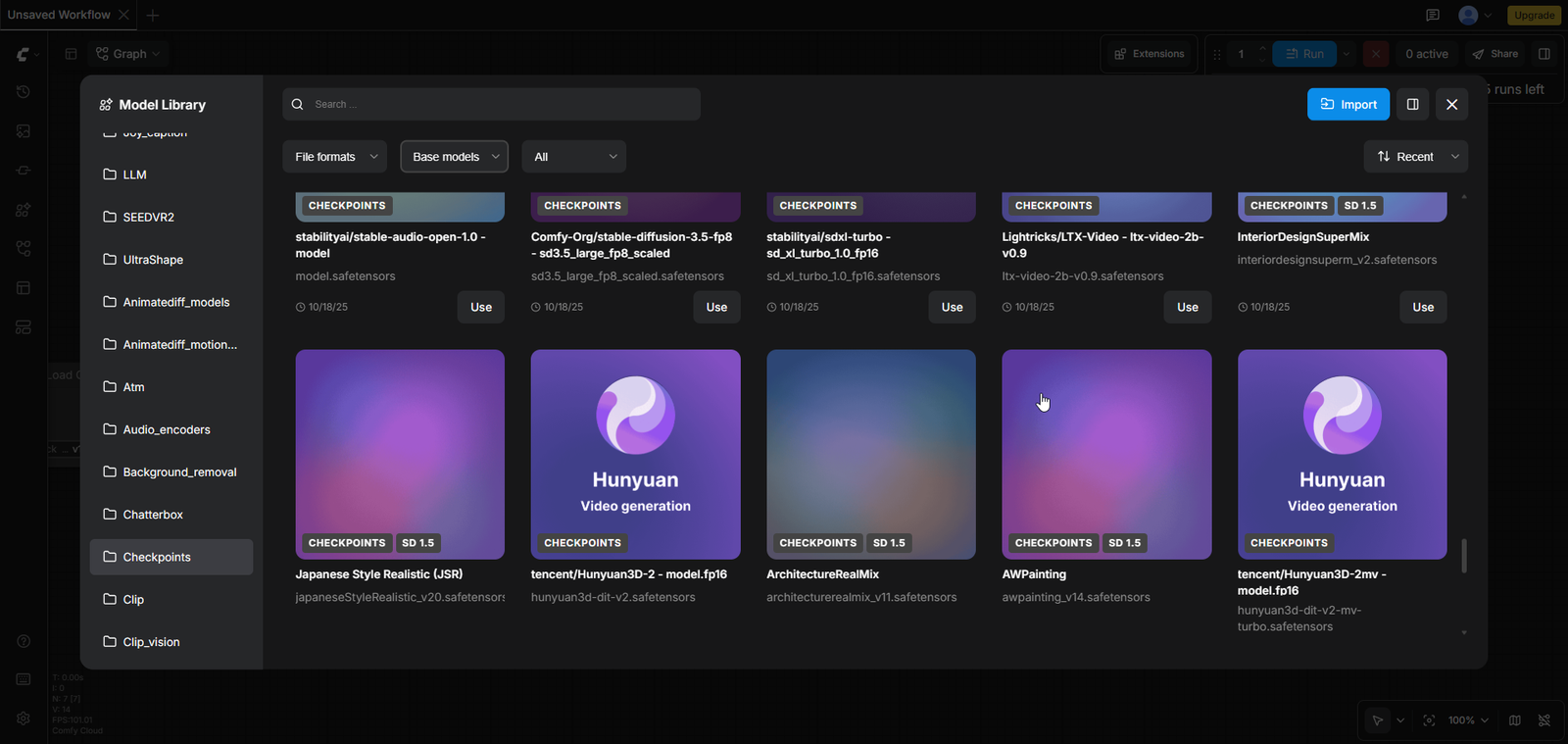Select the canvas pointer mode icon
The height and width of the screenshot is (744, 1568).
1378,720
